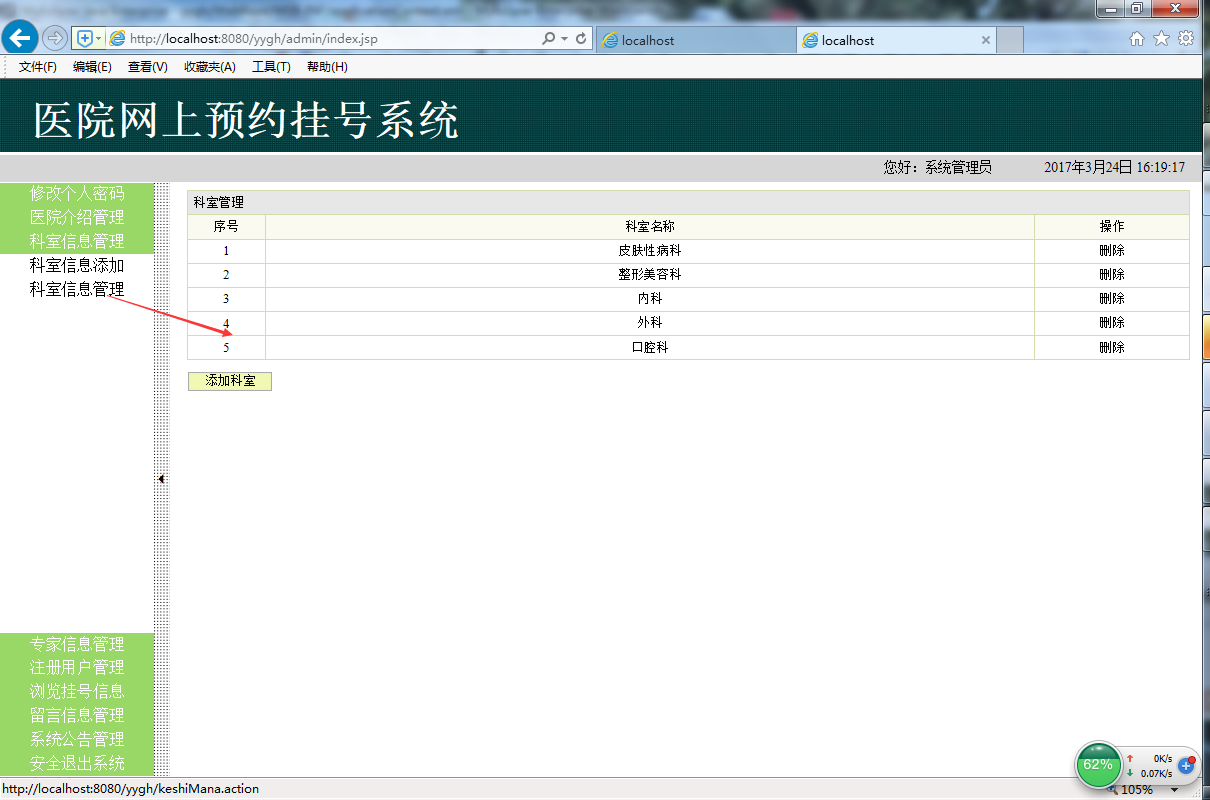The height and width of the screenshot is (800, 1210).
Task: Open the browser home page icon
Action: click(1137, 38)
